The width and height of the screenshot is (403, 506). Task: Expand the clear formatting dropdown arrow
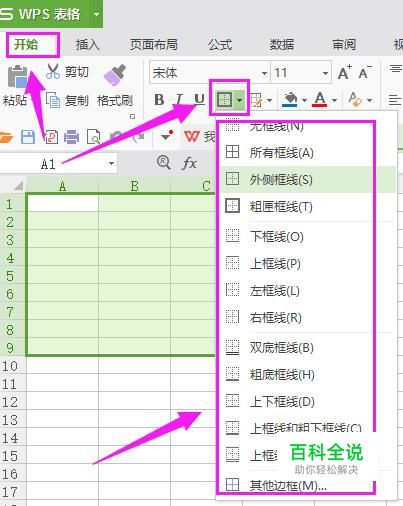[x=369, y=100]
